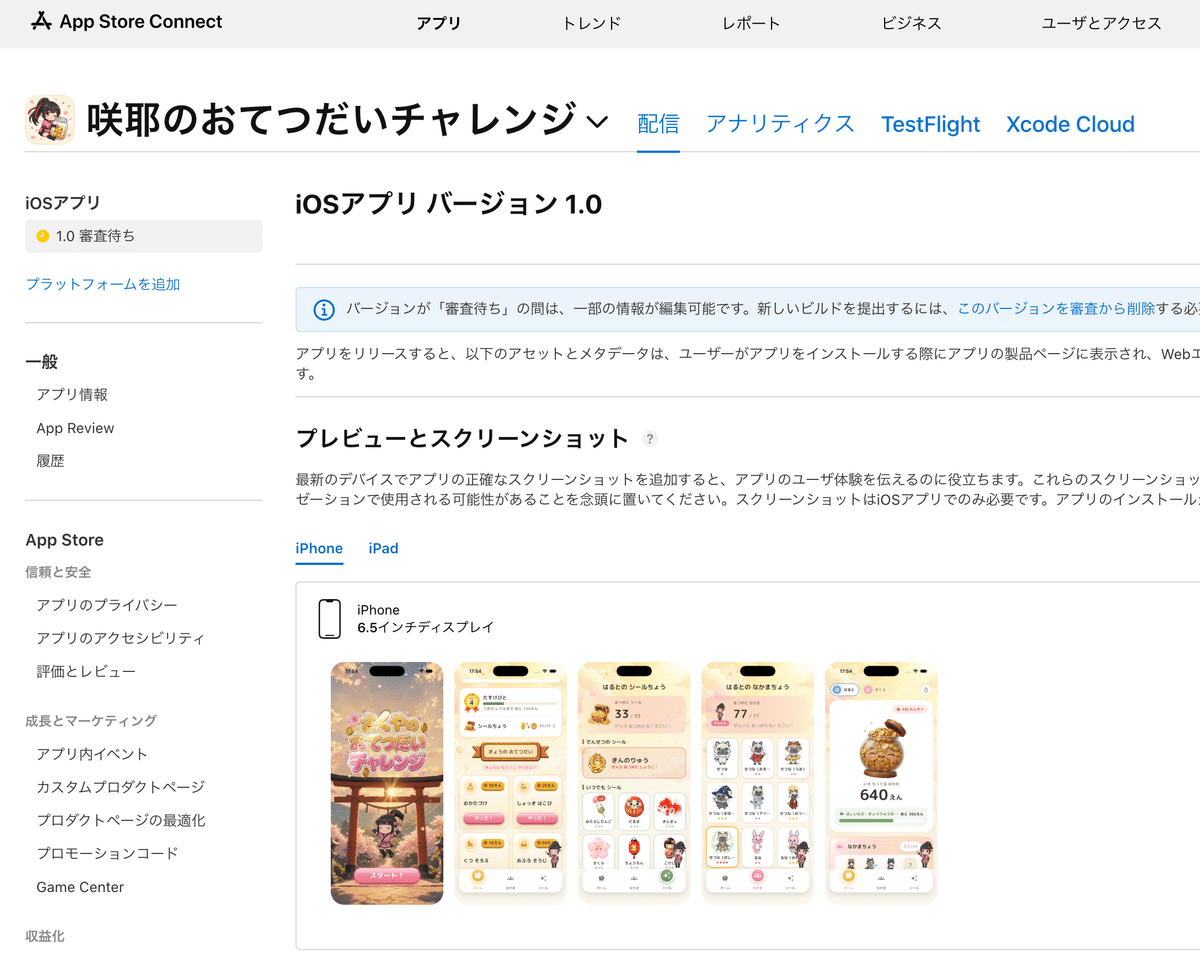
Task: Click the iPhone device outline icon
Action: (x=329, y=619)
